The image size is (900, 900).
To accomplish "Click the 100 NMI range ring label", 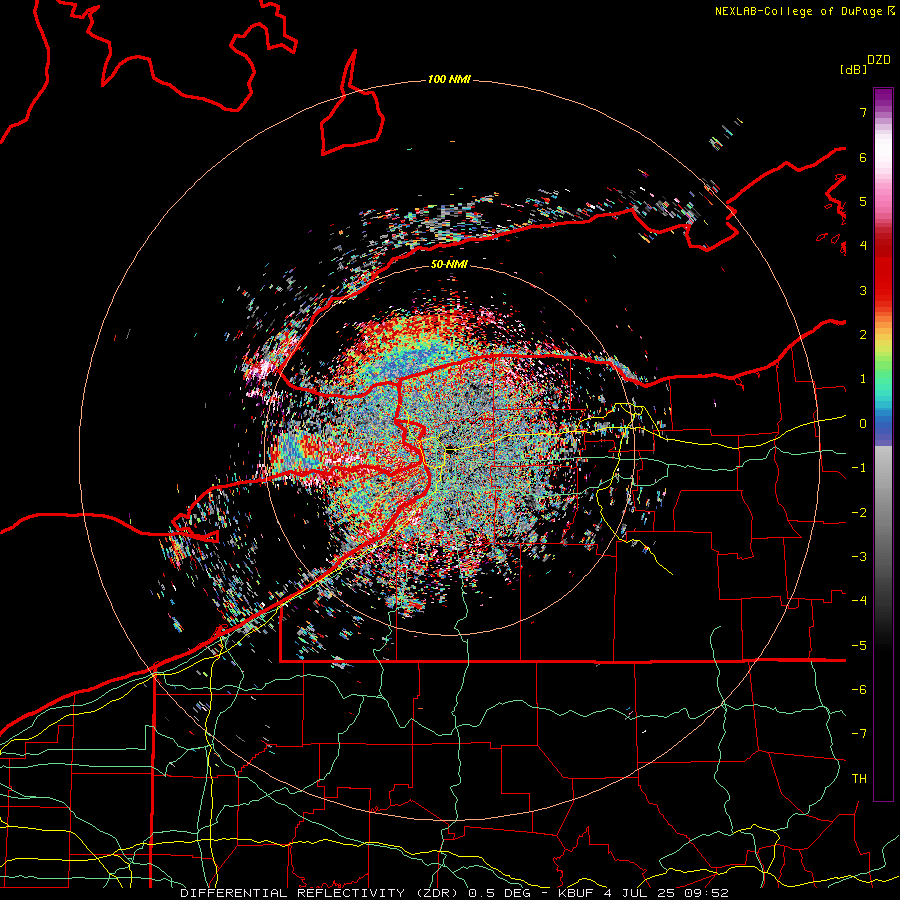I will click(449, 79).
